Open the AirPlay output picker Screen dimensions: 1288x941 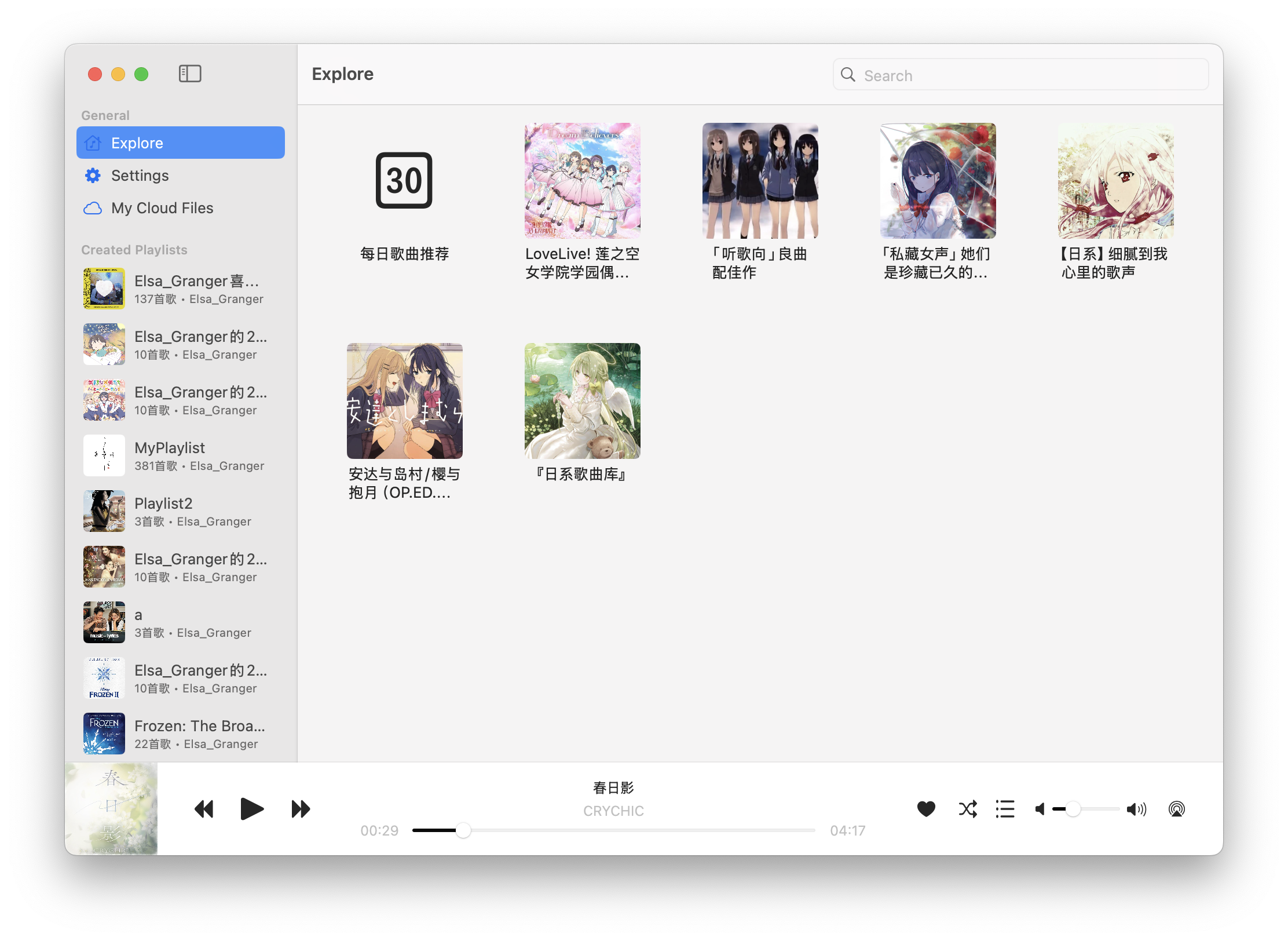pos(1176,809)
